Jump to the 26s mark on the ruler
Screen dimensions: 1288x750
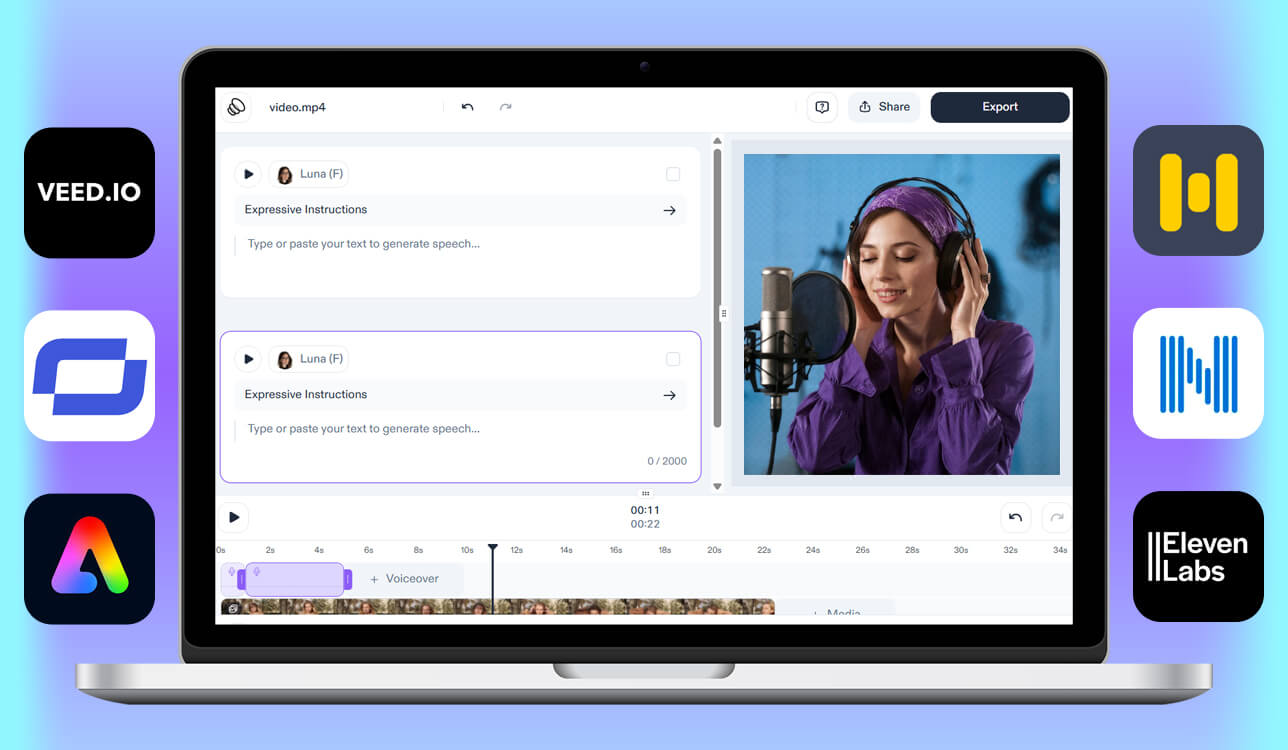click(x=862, y=550)
